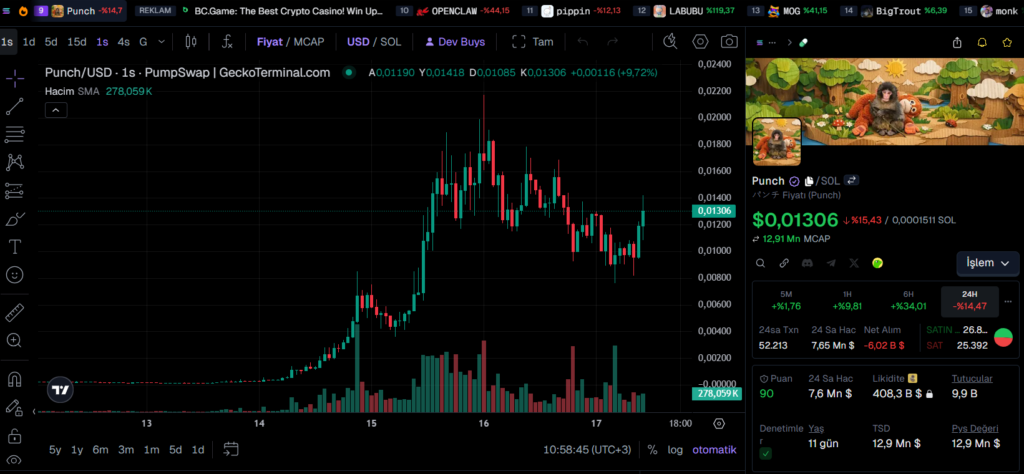Switch the USD / SOL currency toggle
Image resolution: width=1024 pixels, height=474 pixels.
372,42
